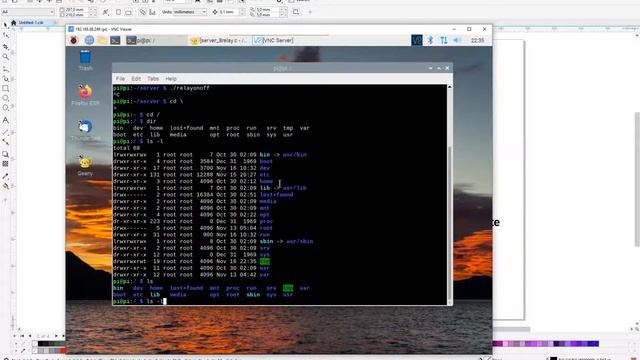
Task: Open the File Manager folder icon in Pi panel
Action: pos(102,40)
